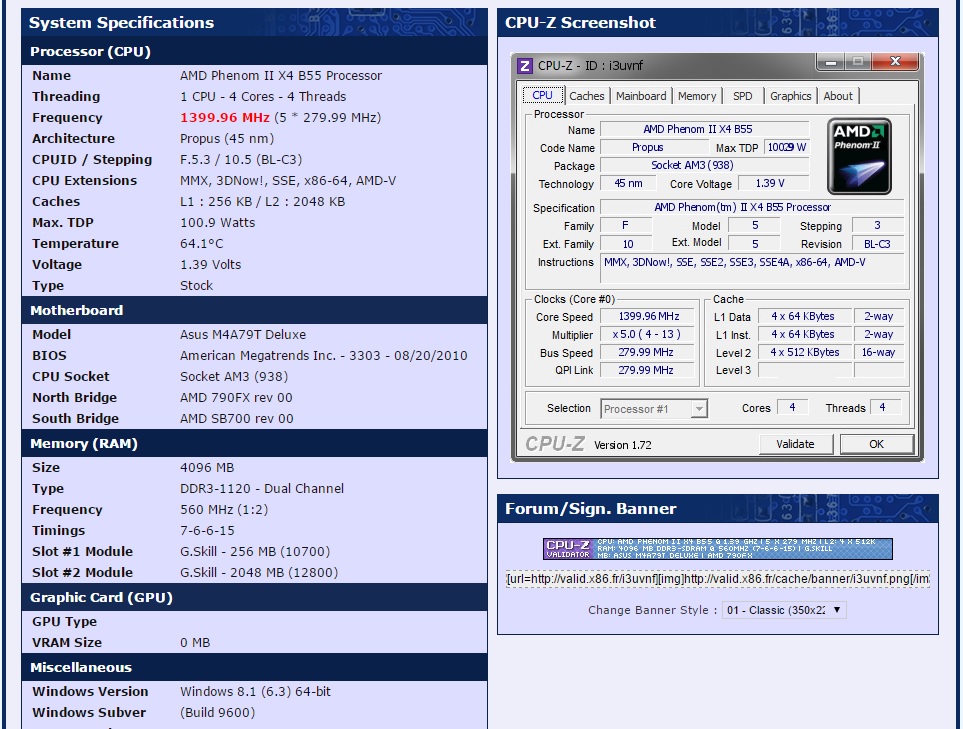Click the Level 2 4 x 512 KBytes field
This screenshot has width=963, height=729.
tap(805, 352)
